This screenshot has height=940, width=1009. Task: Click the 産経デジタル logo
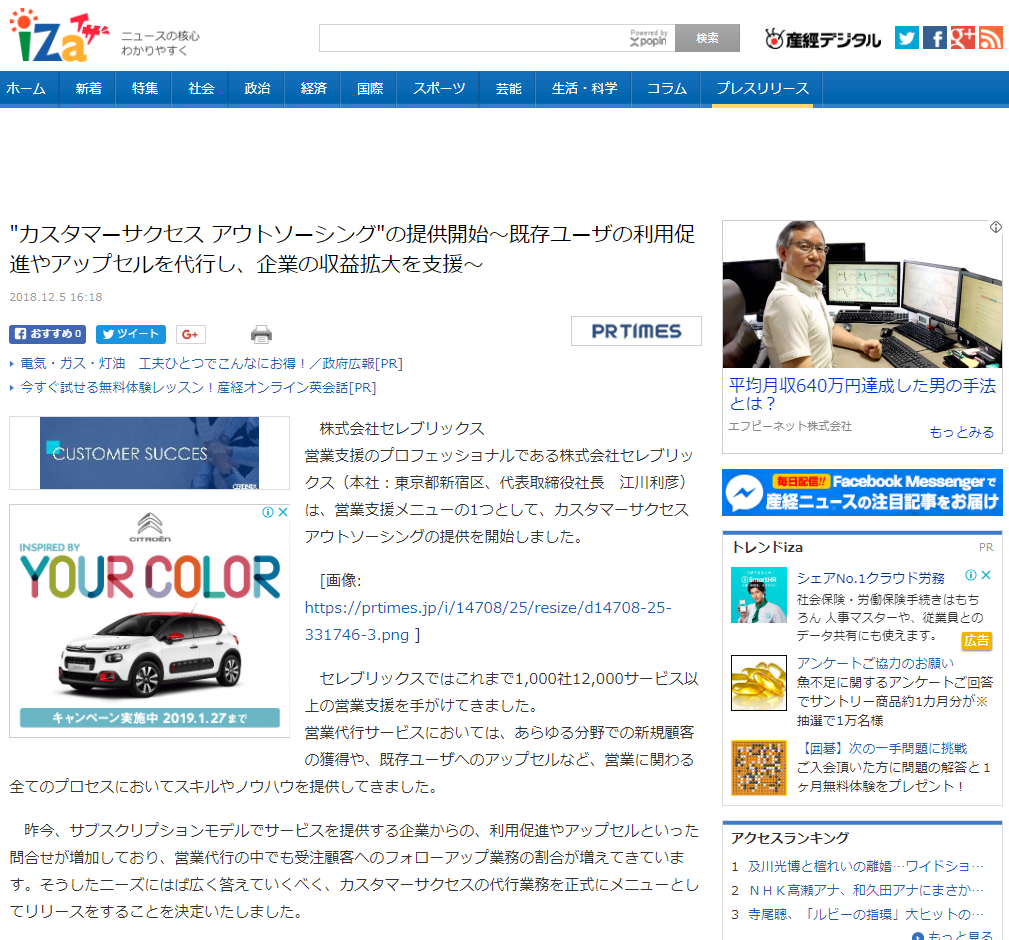[822, 39]
